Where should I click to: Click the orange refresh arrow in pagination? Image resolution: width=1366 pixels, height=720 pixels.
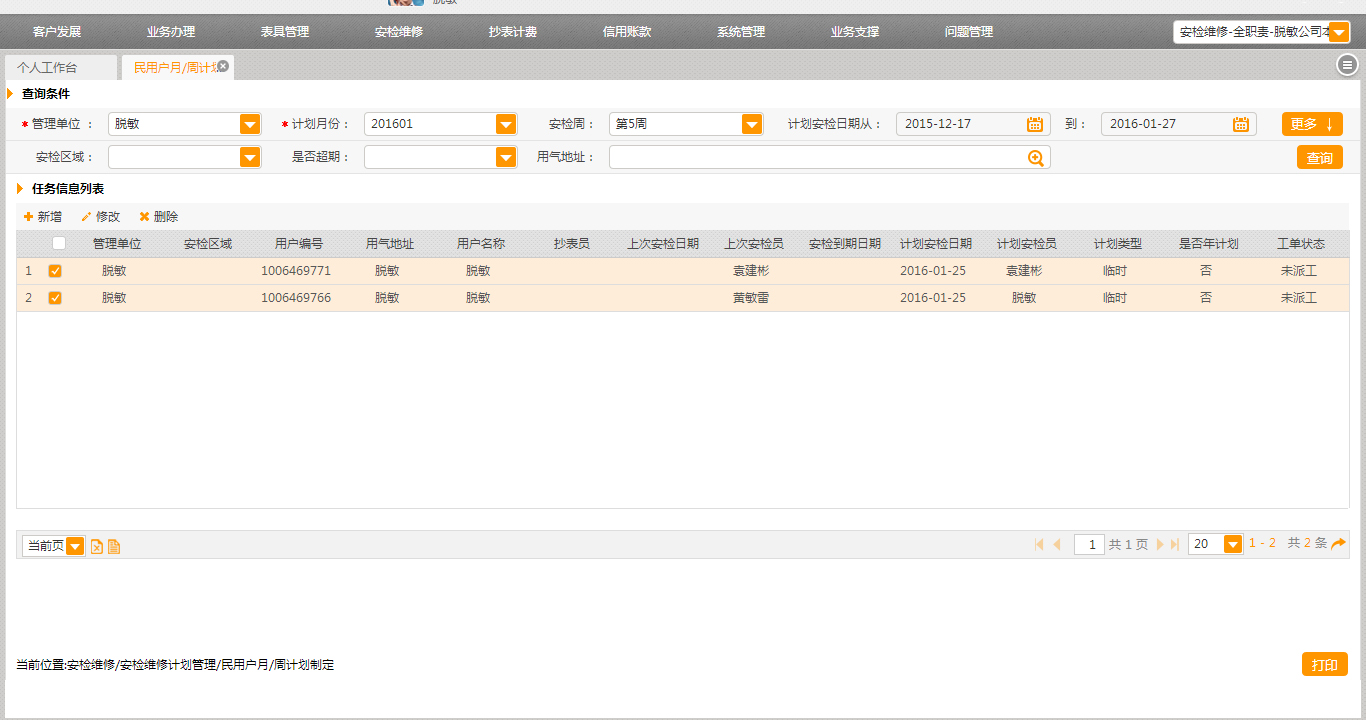(x=1338, y=544)
